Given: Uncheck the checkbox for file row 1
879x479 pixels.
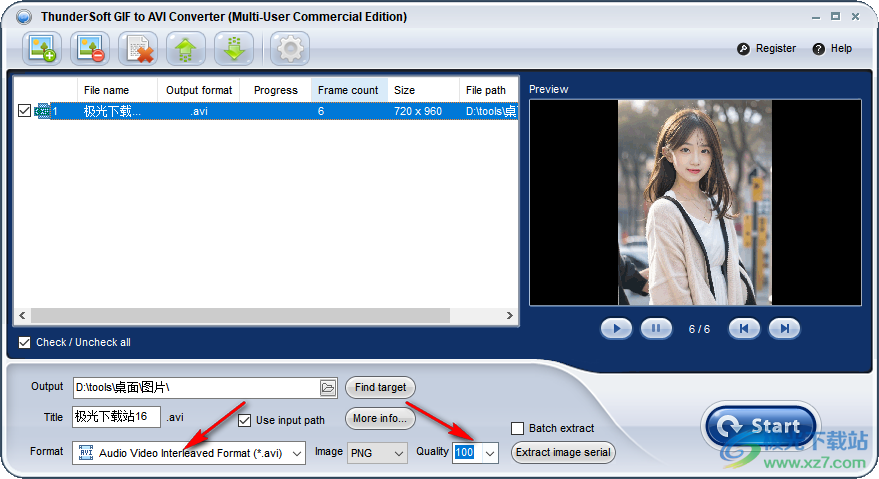Looking at the screenshot, I should click(x=24, y=110).
